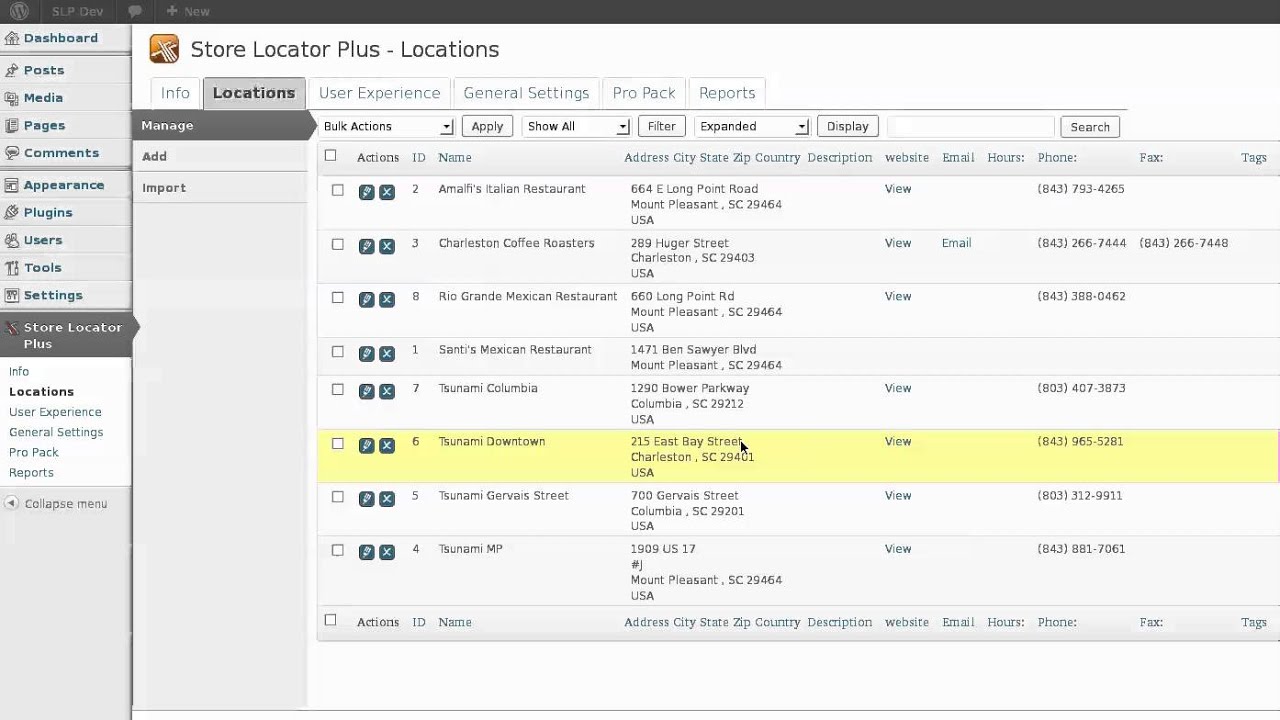
Task: Click Collapse menu text in sidebar
Action: coord(66,504)
